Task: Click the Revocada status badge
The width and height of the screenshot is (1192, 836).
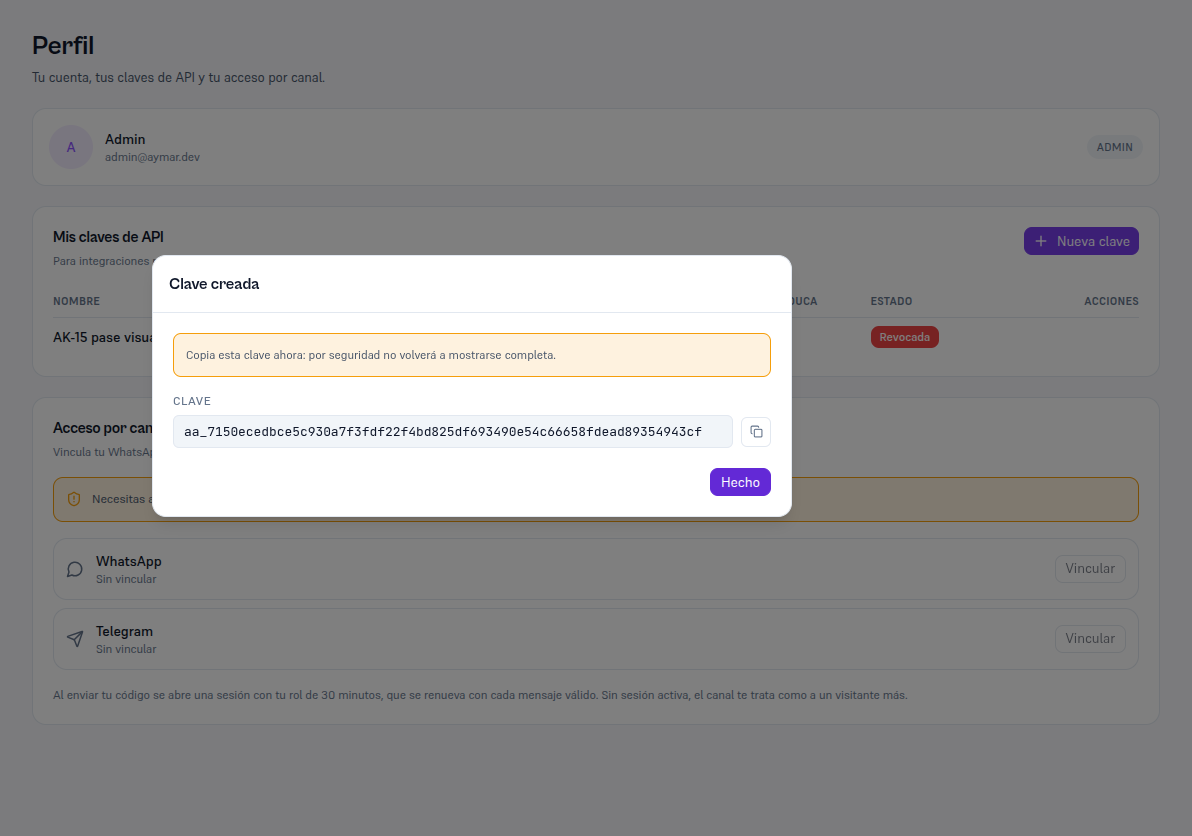Action: [905, 337]
